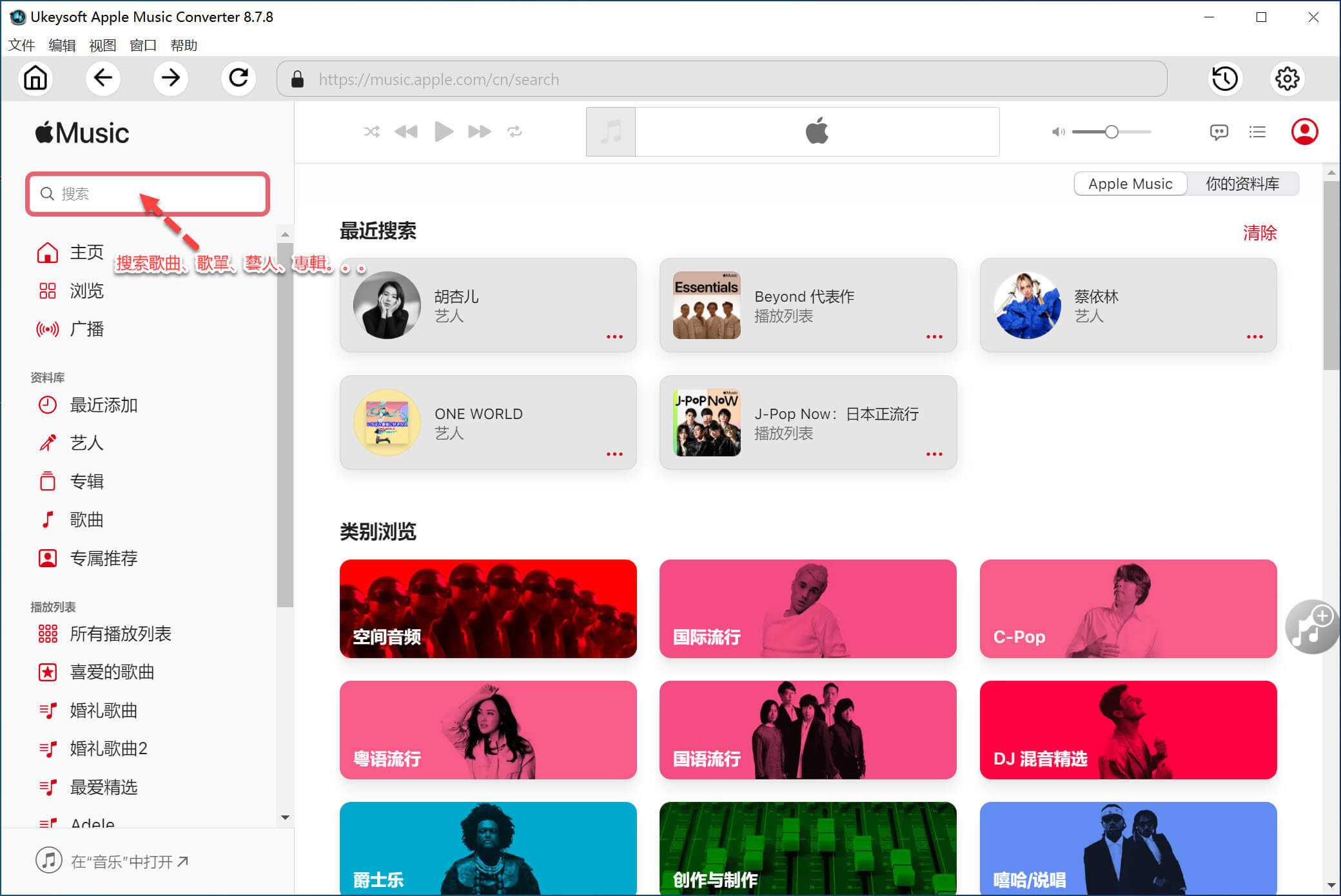Screen dimensions: 1341x896
Task: Open options menu on Beyond 代表作 playlist
Action: 934,336
